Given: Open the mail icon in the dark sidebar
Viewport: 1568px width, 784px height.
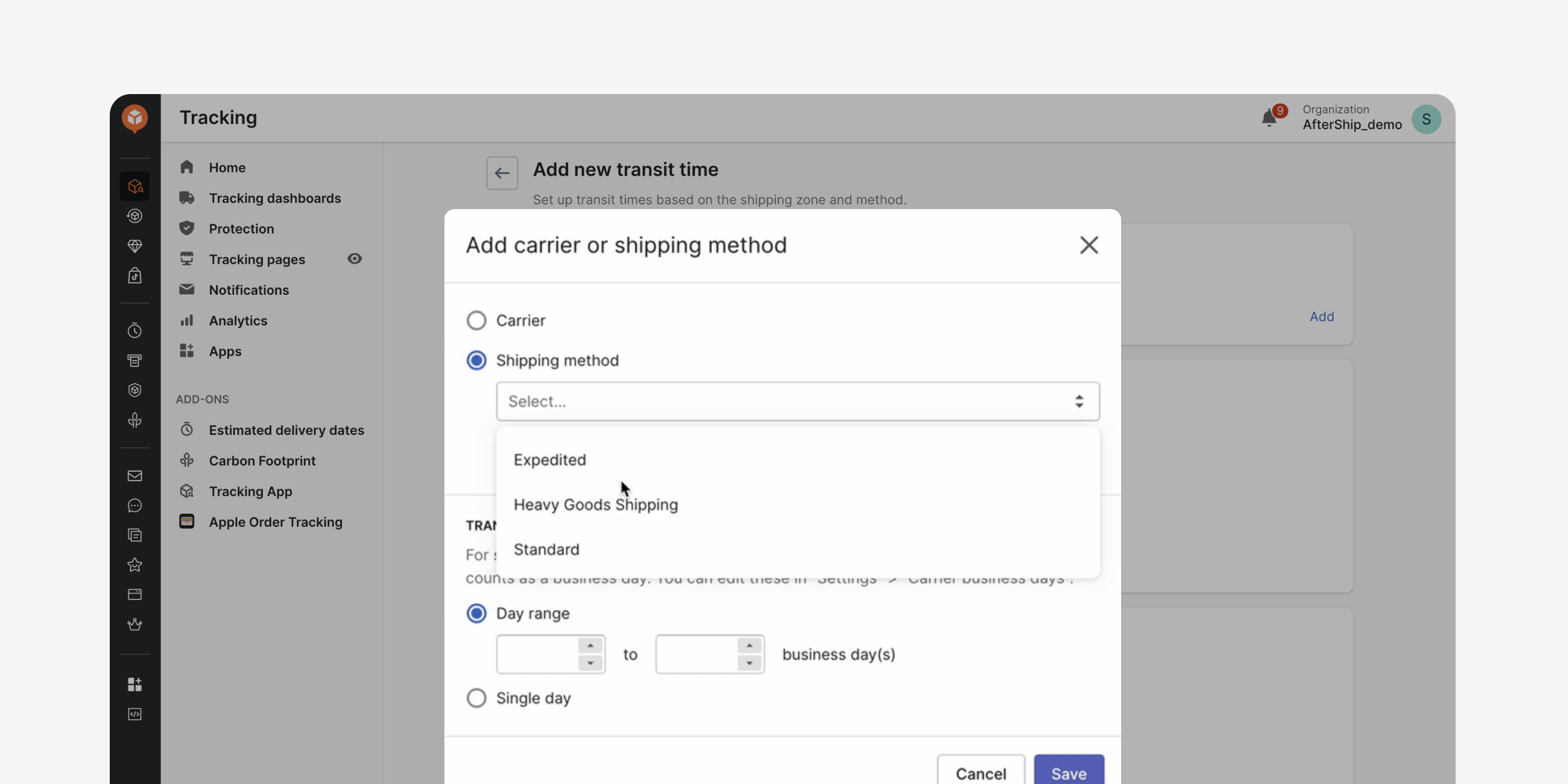Looking at the screenshot, I should pos(134,476).
